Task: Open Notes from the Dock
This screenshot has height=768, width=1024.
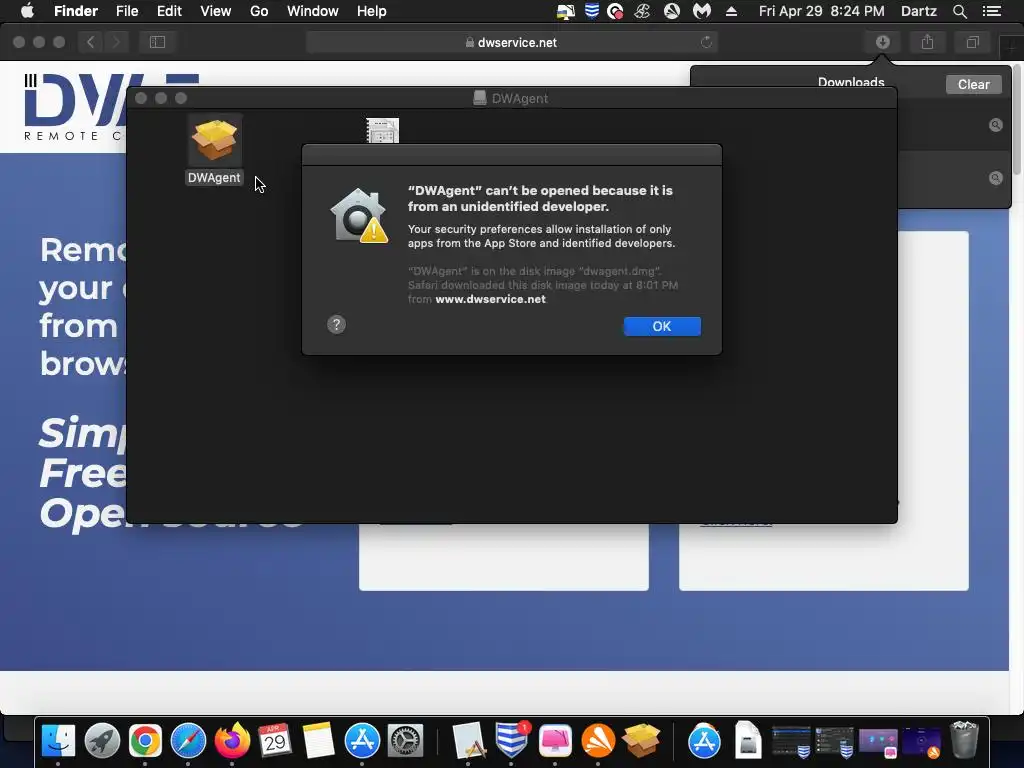Action: (318, 741)
